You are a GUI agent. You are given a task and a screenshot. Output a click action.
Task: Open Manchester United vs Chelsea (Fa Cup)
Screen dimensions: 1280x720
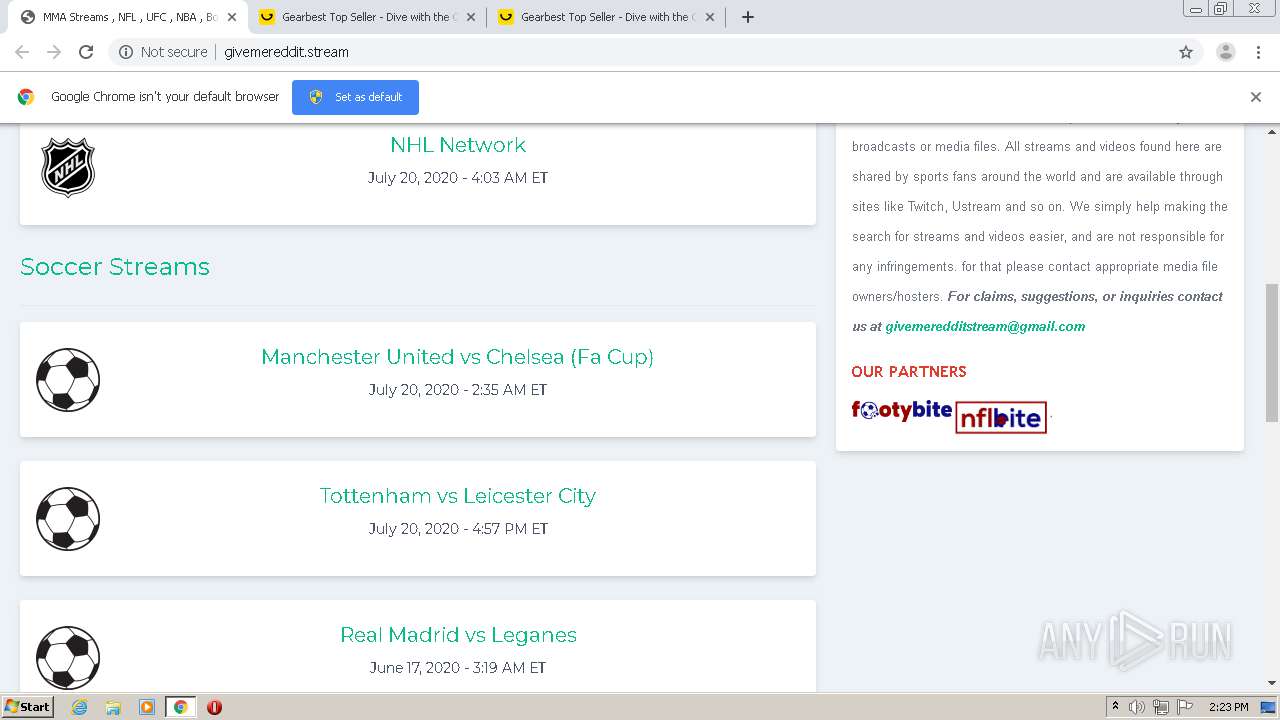tap(458, 357)
